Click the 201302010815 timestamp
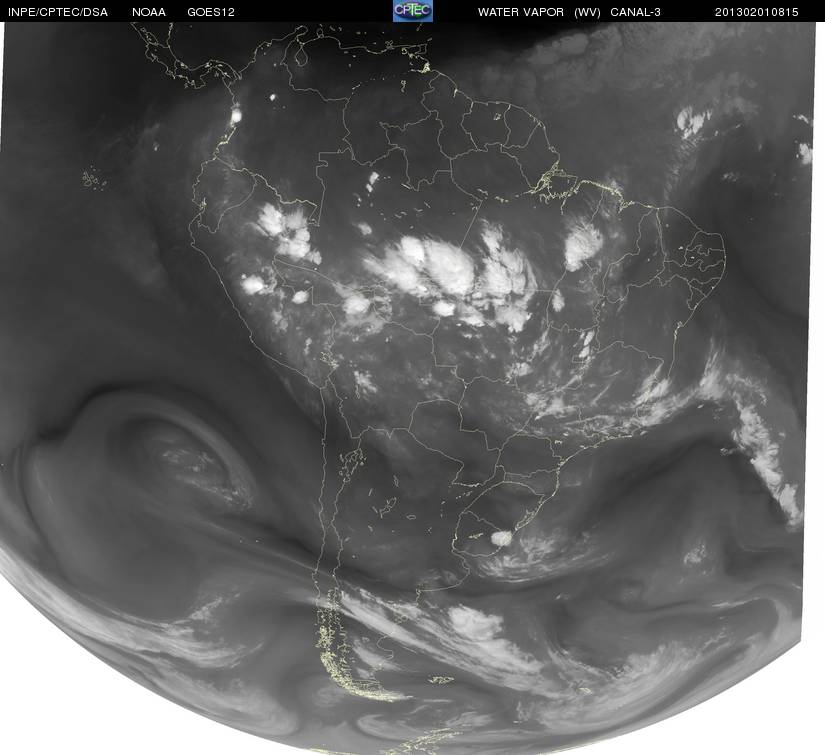The height and width of the screenshot is (755, 825). 756,12
